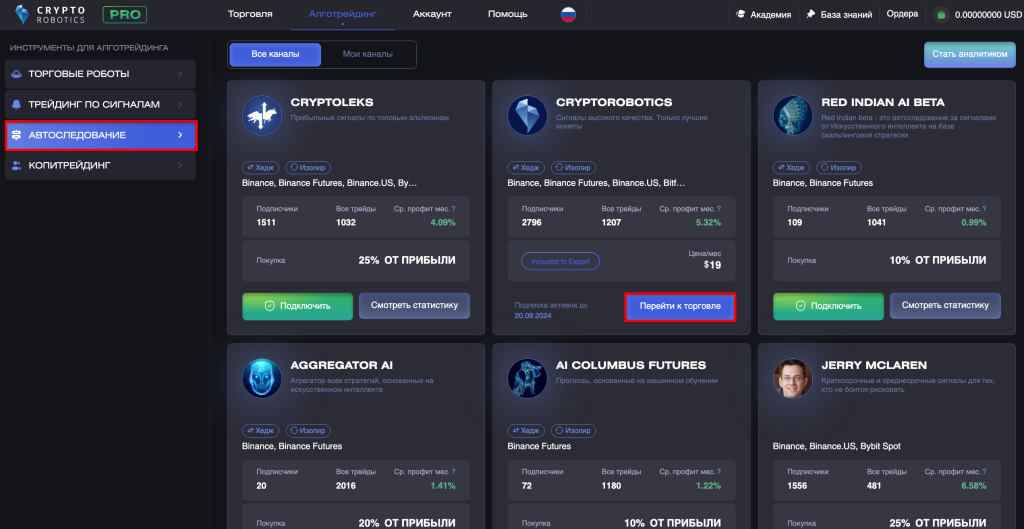Click the Jerry McLaren profile photo

pos(792,378)
